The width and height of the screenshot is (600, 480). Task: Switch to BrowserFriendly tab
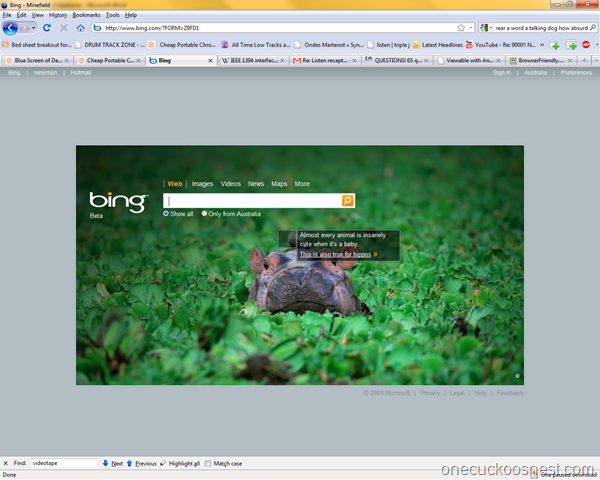(541, 60)
